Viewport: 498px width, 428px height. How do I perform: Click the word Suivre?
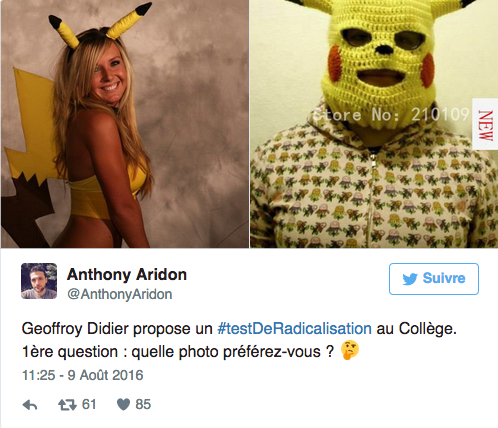coord(444,278)
